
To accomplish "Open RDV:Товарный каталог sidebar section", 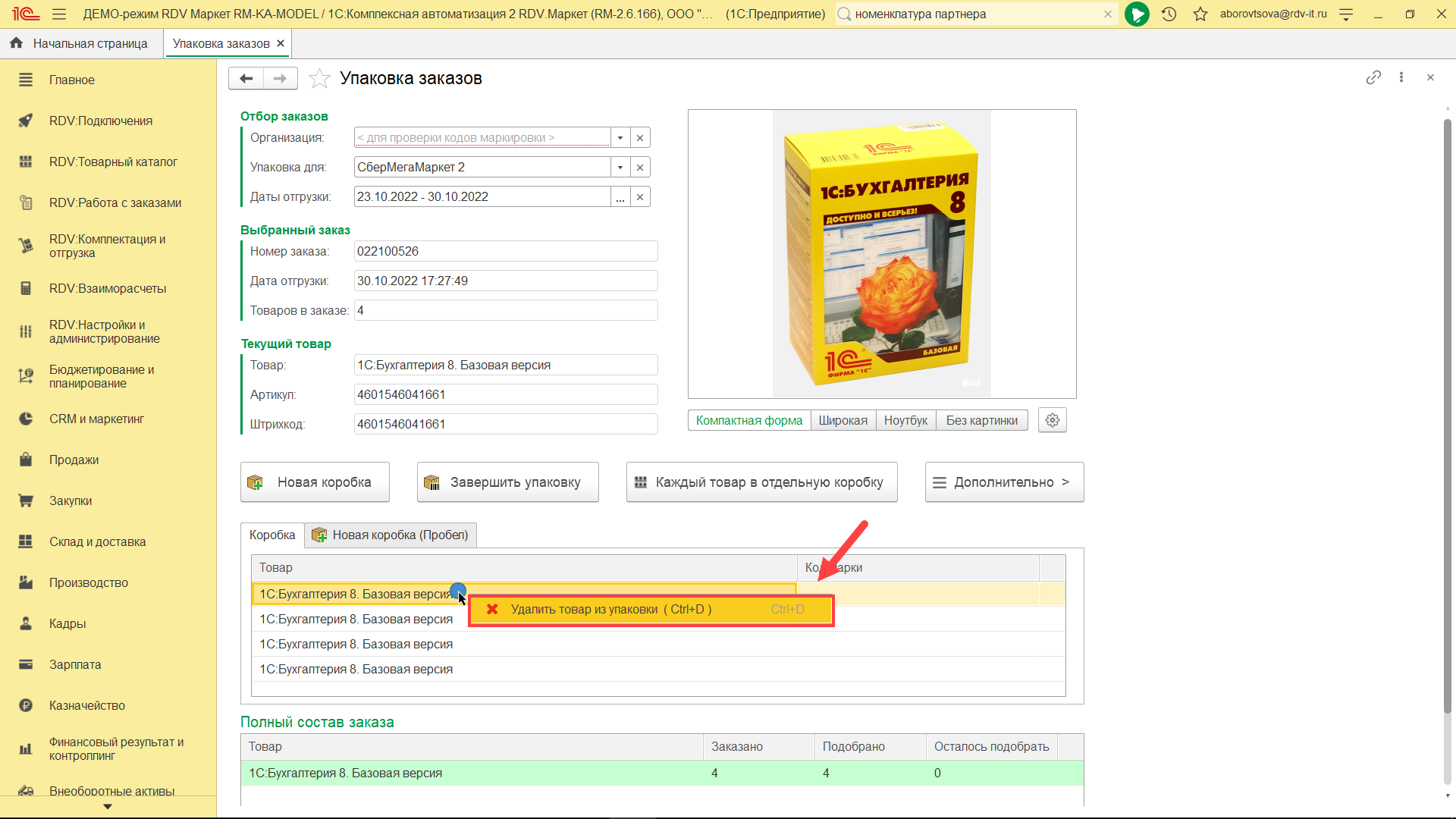I will [x=113, y=162].
